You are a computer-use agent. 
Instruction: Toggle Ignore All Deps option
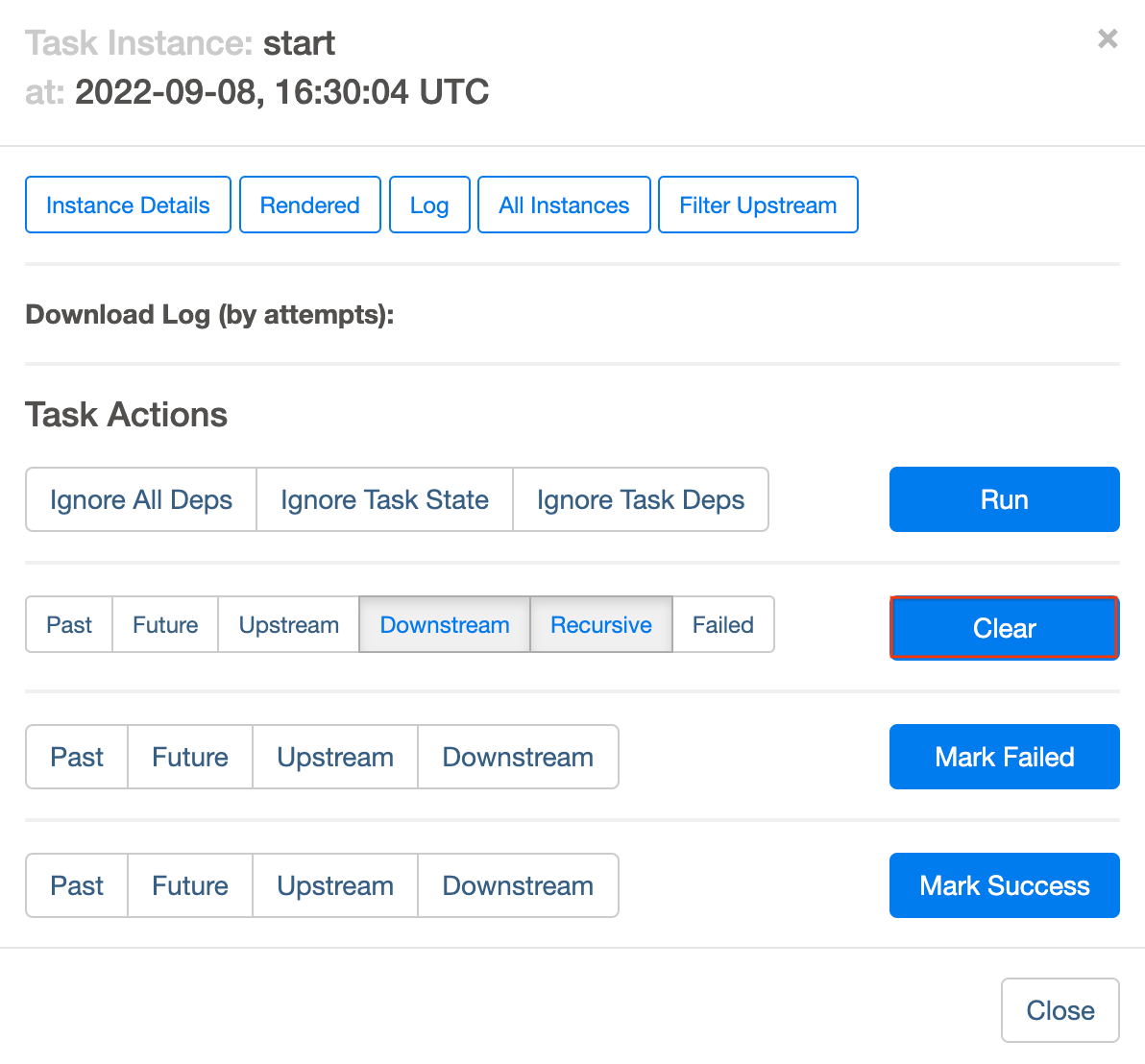point(141,499)
